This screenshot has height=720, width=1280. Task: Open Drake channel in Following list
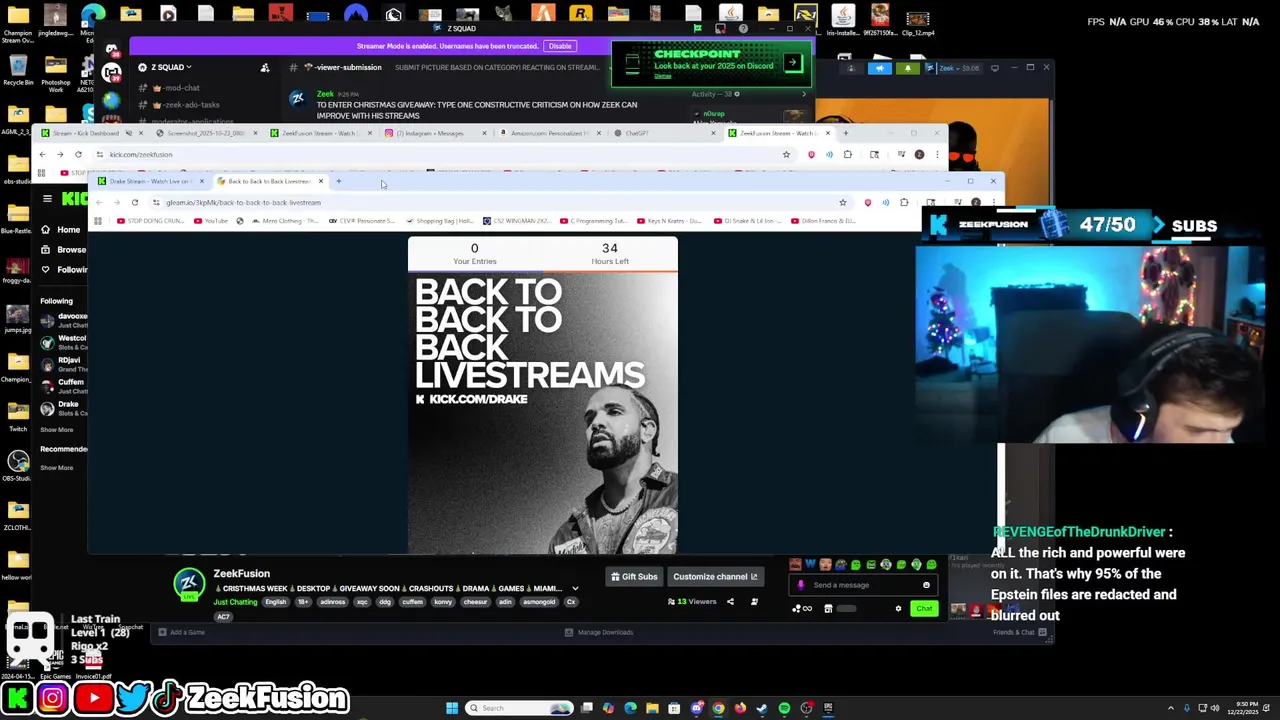tap(63, 408)
